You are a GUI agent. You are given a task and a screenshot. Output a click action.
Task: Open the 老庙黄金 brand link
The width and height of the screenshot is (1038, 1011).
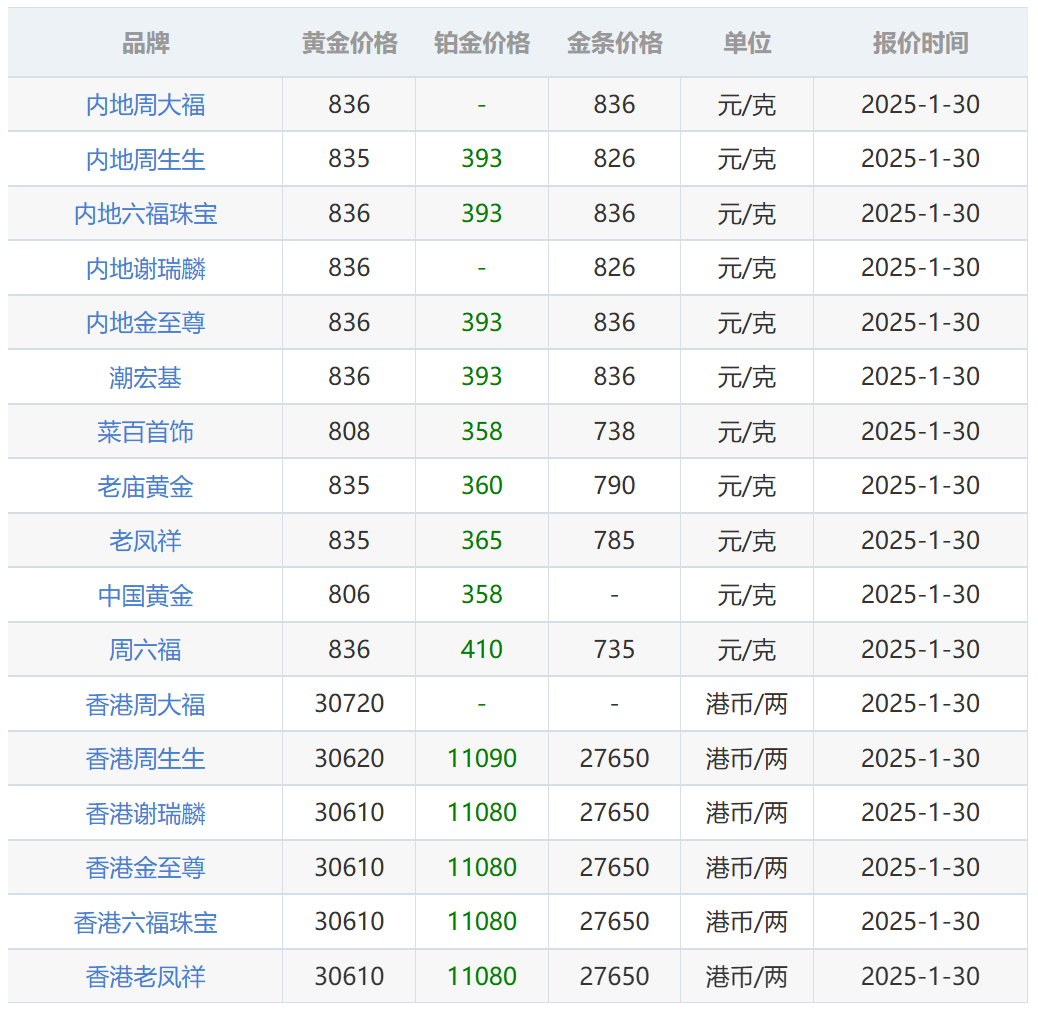[x=146, y=487]
